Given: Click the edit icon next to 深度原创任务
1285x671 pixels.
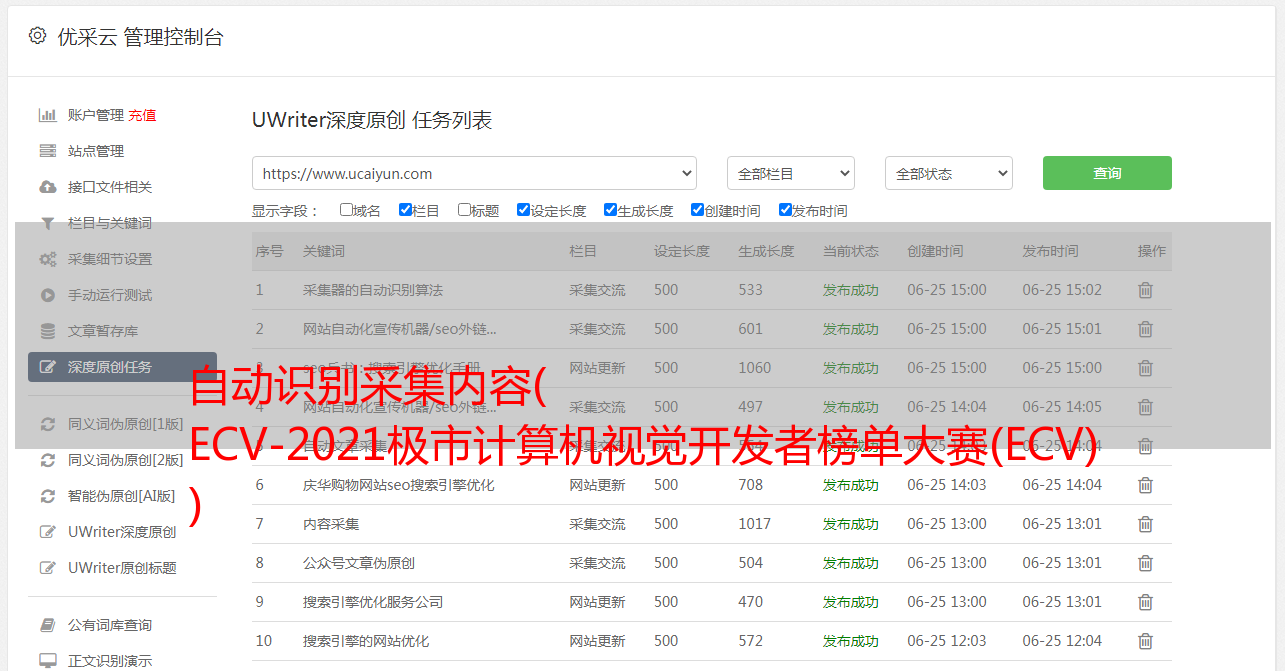Looking at the screenshot, I should click(x=47, y=367).
